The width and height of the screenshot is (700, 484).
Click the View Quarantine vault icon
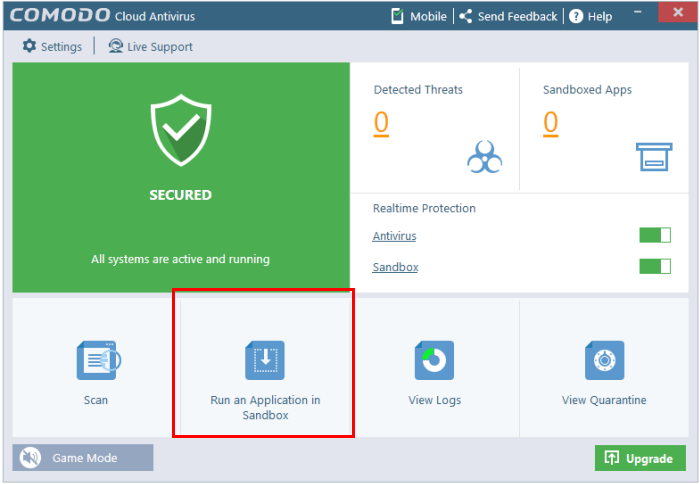604,360
